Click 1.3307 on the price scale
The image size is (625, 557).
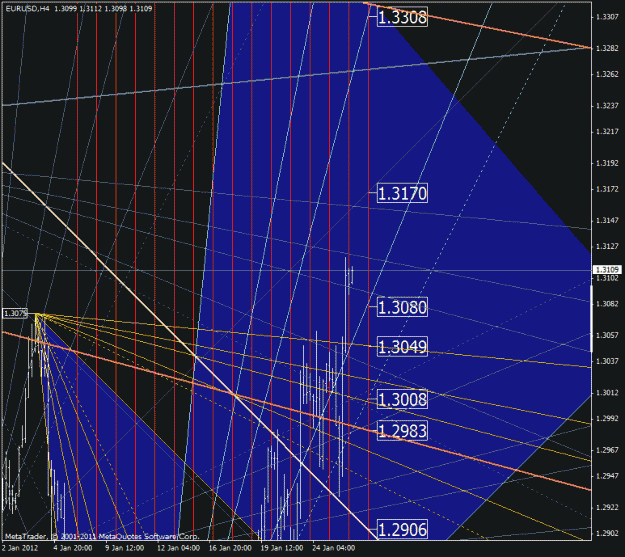tap(607, 17)
